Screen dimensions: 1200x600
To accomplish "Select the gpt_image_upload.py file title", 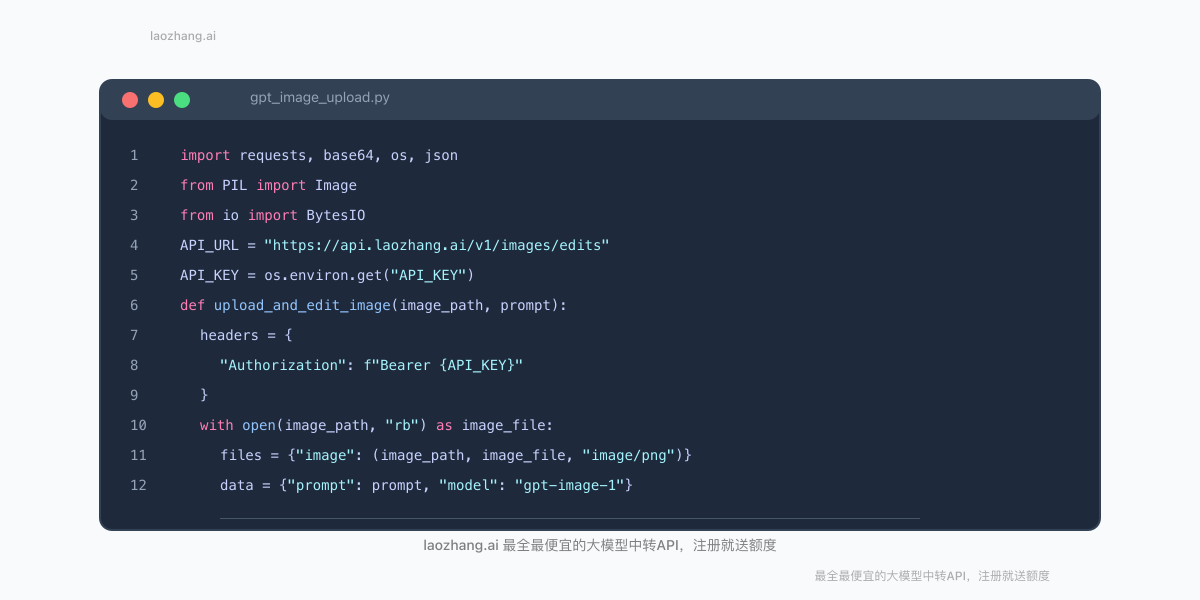I will (320, 98).
